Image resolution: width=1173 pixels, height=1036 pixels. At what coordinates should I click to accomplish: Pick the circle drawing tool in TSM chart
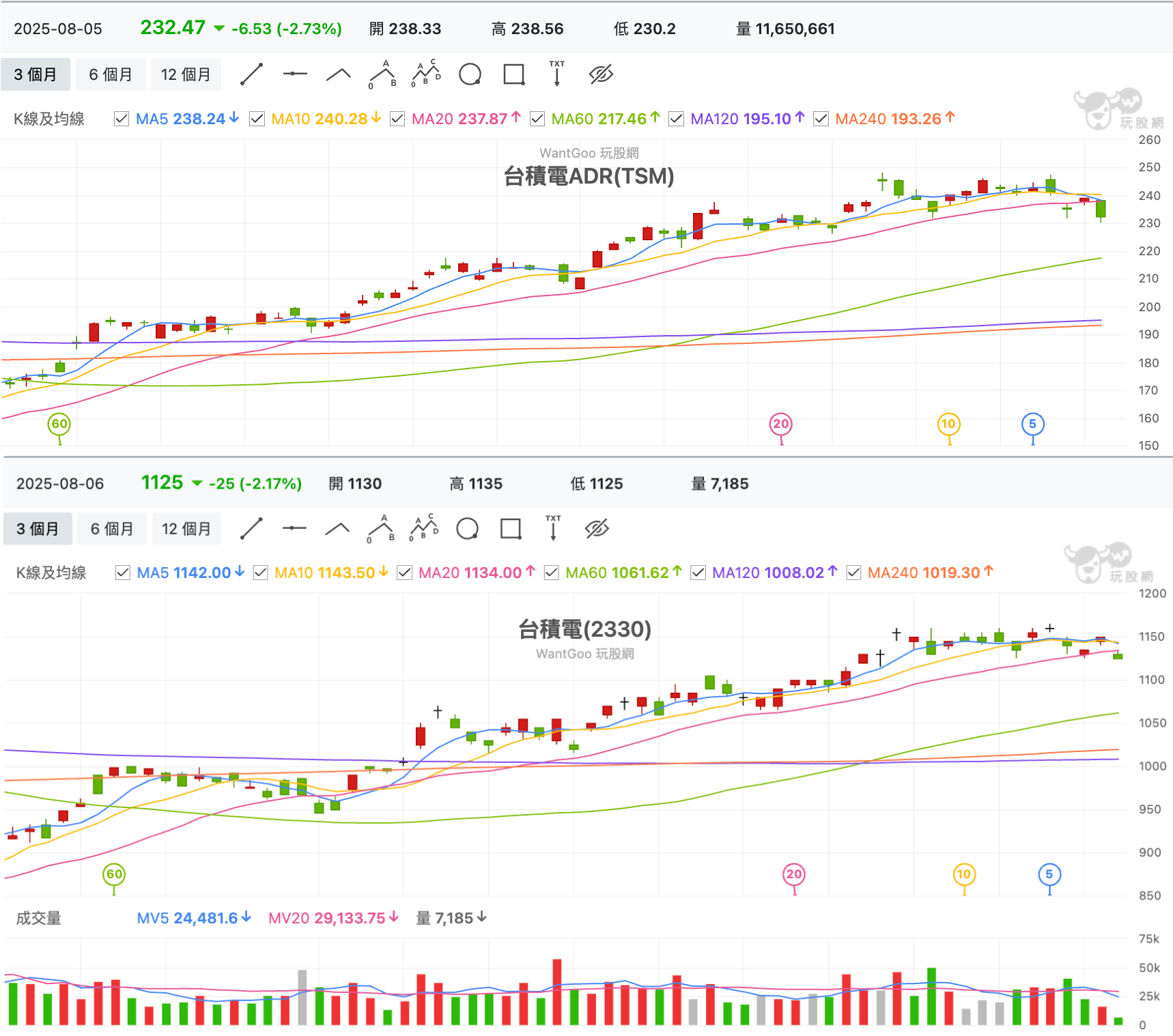tap(470, 74)
